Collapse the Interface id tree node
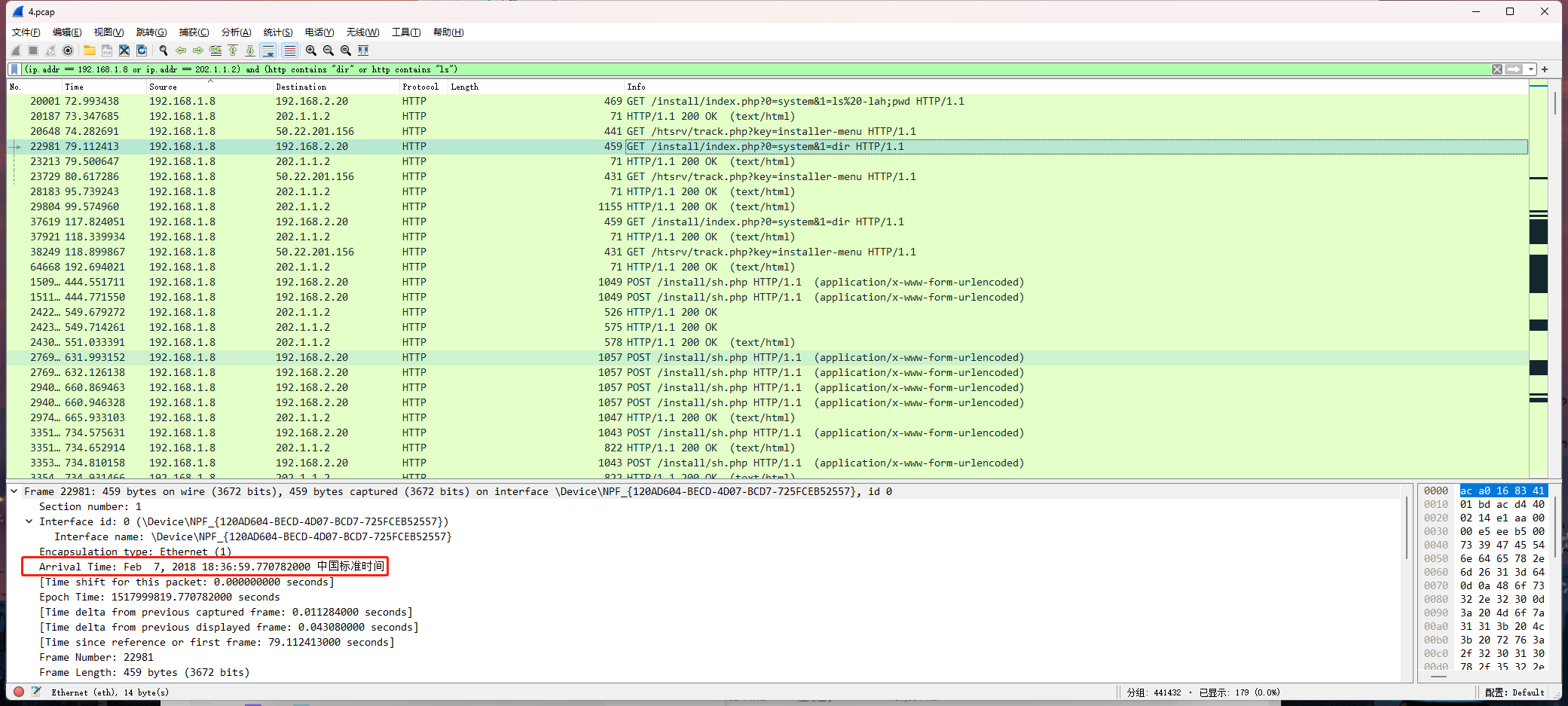This screenshot has height=706, width=1568. [29, 521]
